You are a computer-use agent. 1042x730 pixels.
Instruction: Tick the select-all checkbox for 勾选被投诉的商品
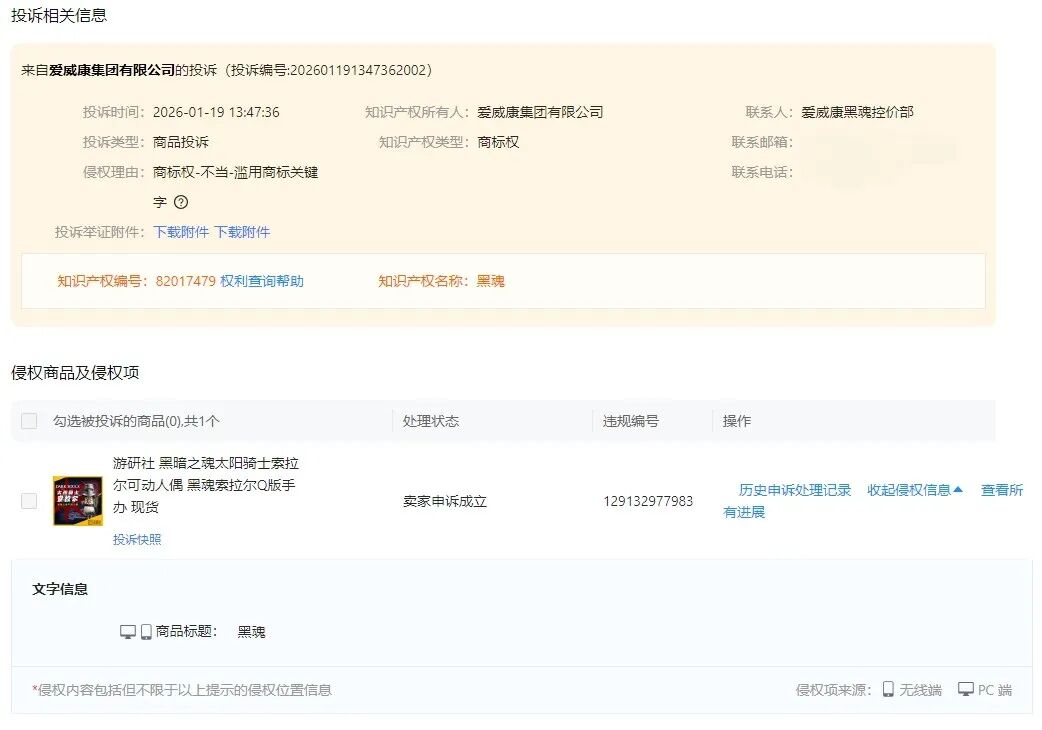(x=29, y=421)
